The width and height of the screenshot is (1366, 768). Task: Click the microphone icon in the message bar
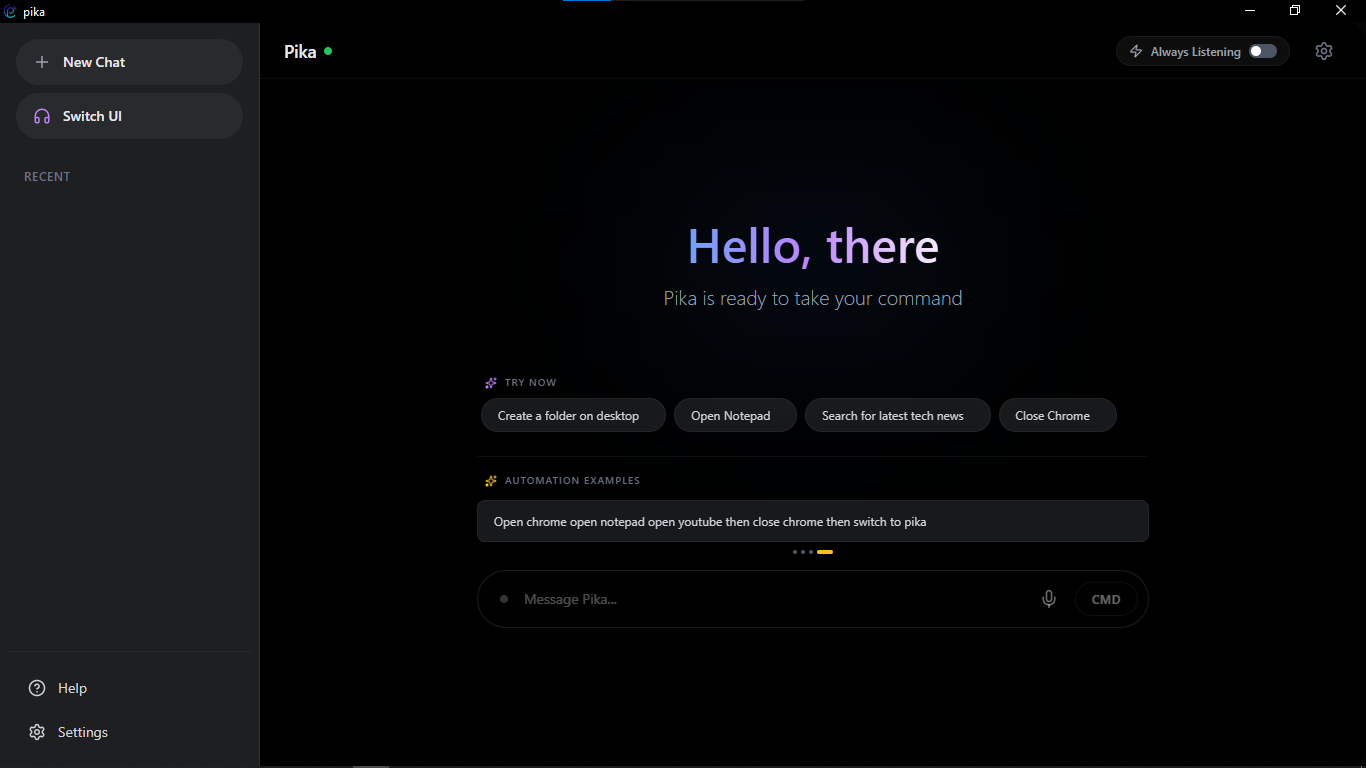[x=1048, y=598]
